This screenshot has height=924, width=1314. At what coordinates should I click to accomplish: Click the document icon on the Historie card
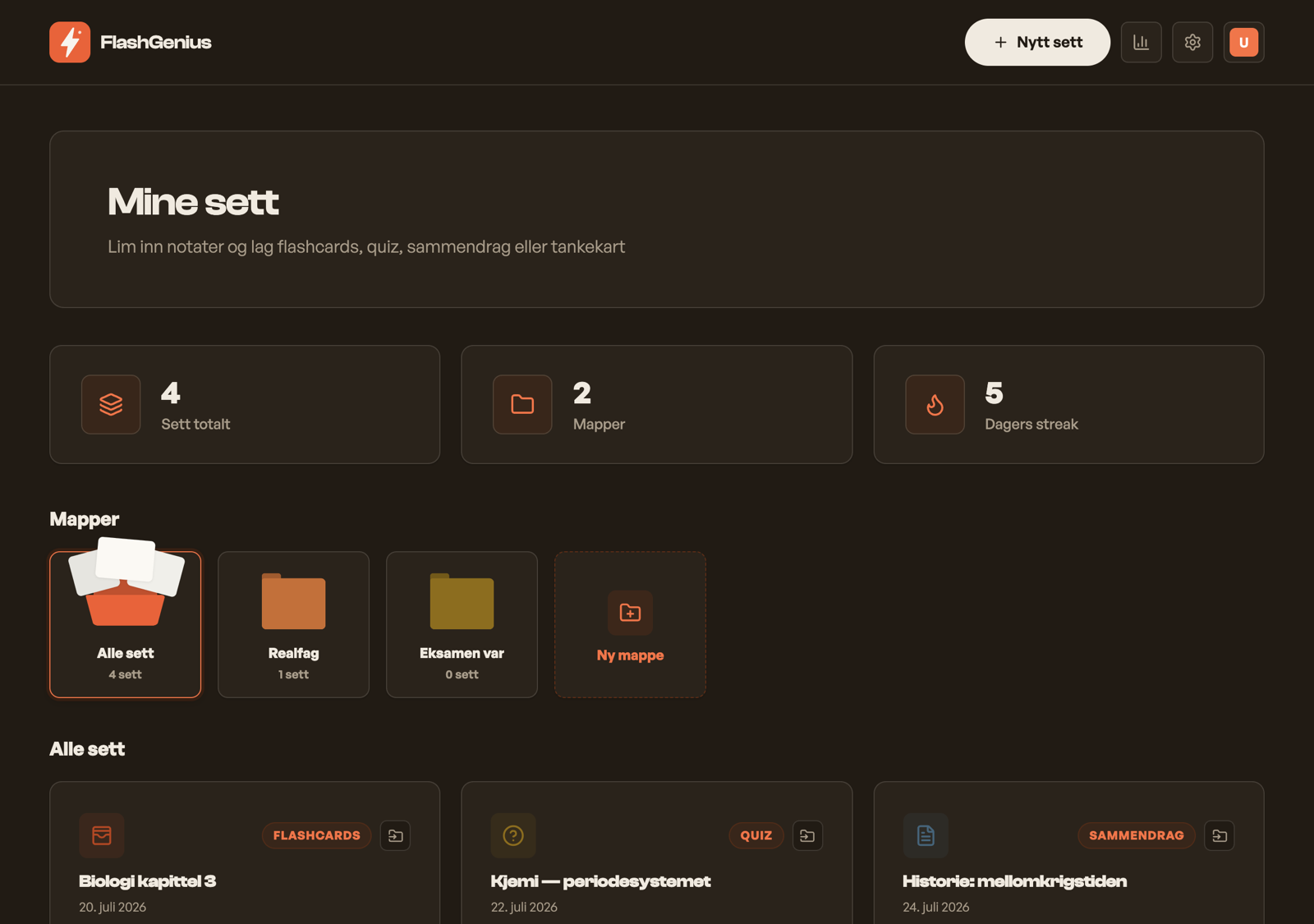[x=926, y=835]
